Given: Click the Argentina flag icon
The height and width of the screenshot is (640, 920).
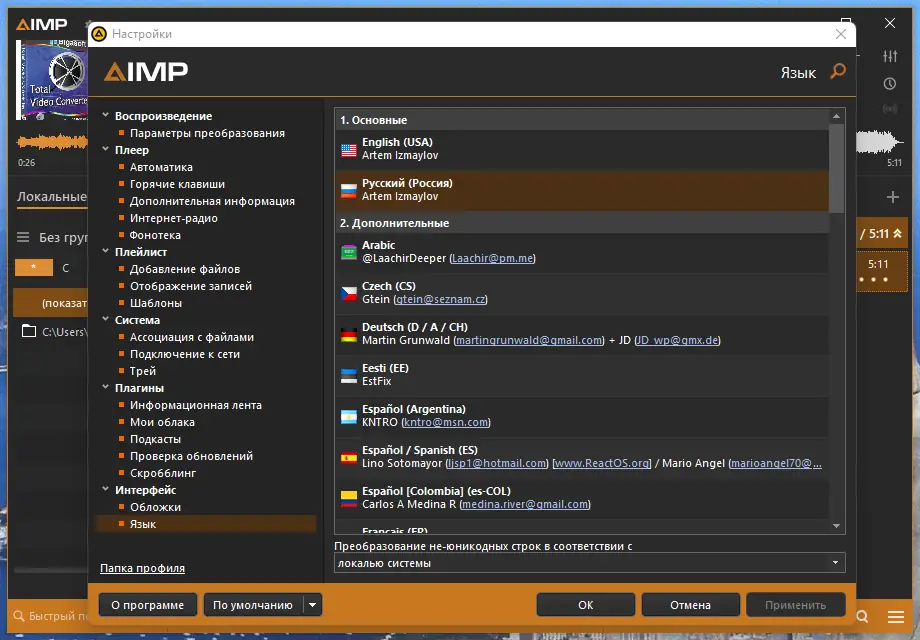Looking at the screenshot, I should pyautogui.click(x=349, y=416).
